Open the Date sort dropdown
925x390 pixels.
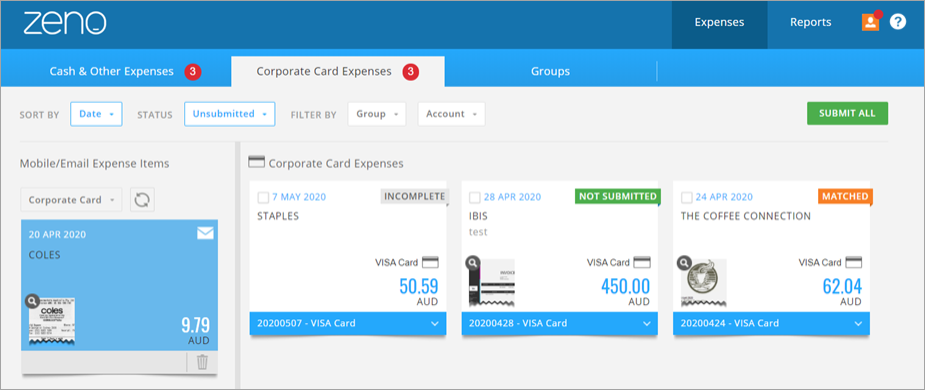pos(96,114)
